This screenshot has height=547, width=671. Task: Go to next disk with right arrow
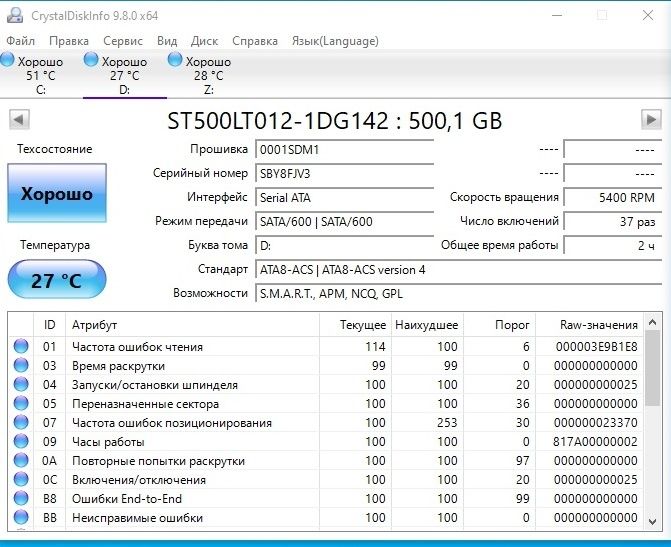coord(651,119)
